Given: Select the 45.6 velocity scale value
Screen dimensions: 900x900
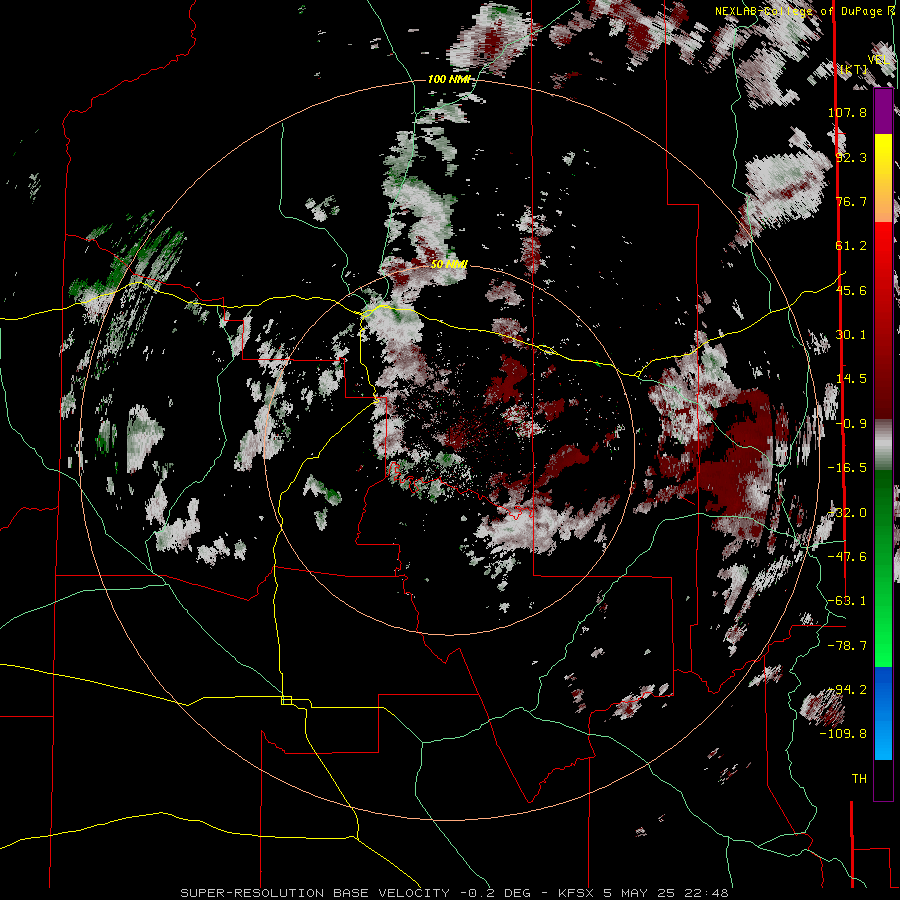Looking at the screenshot, I should (851, 290).
